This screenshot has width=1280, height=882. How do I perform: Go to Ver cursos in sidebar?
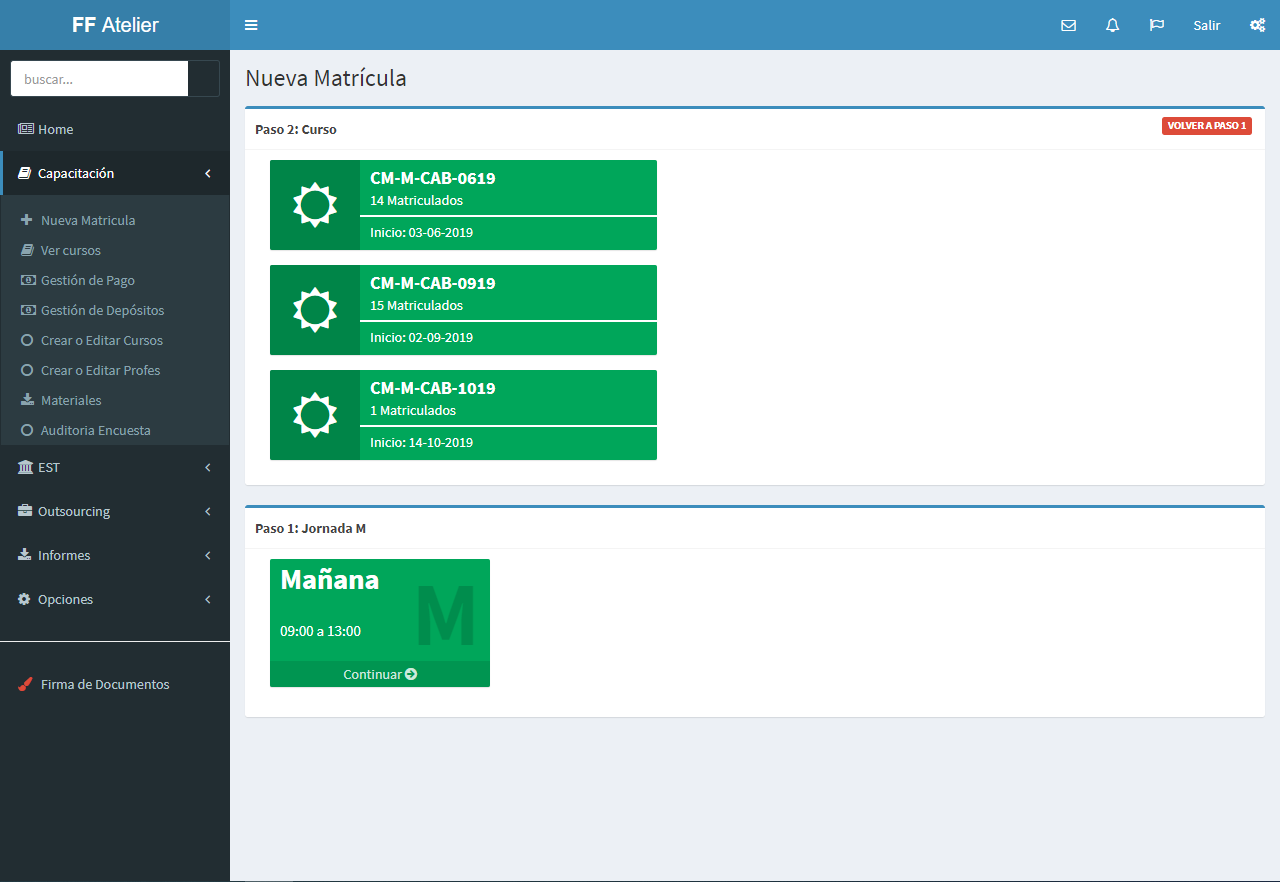[70, 250]
